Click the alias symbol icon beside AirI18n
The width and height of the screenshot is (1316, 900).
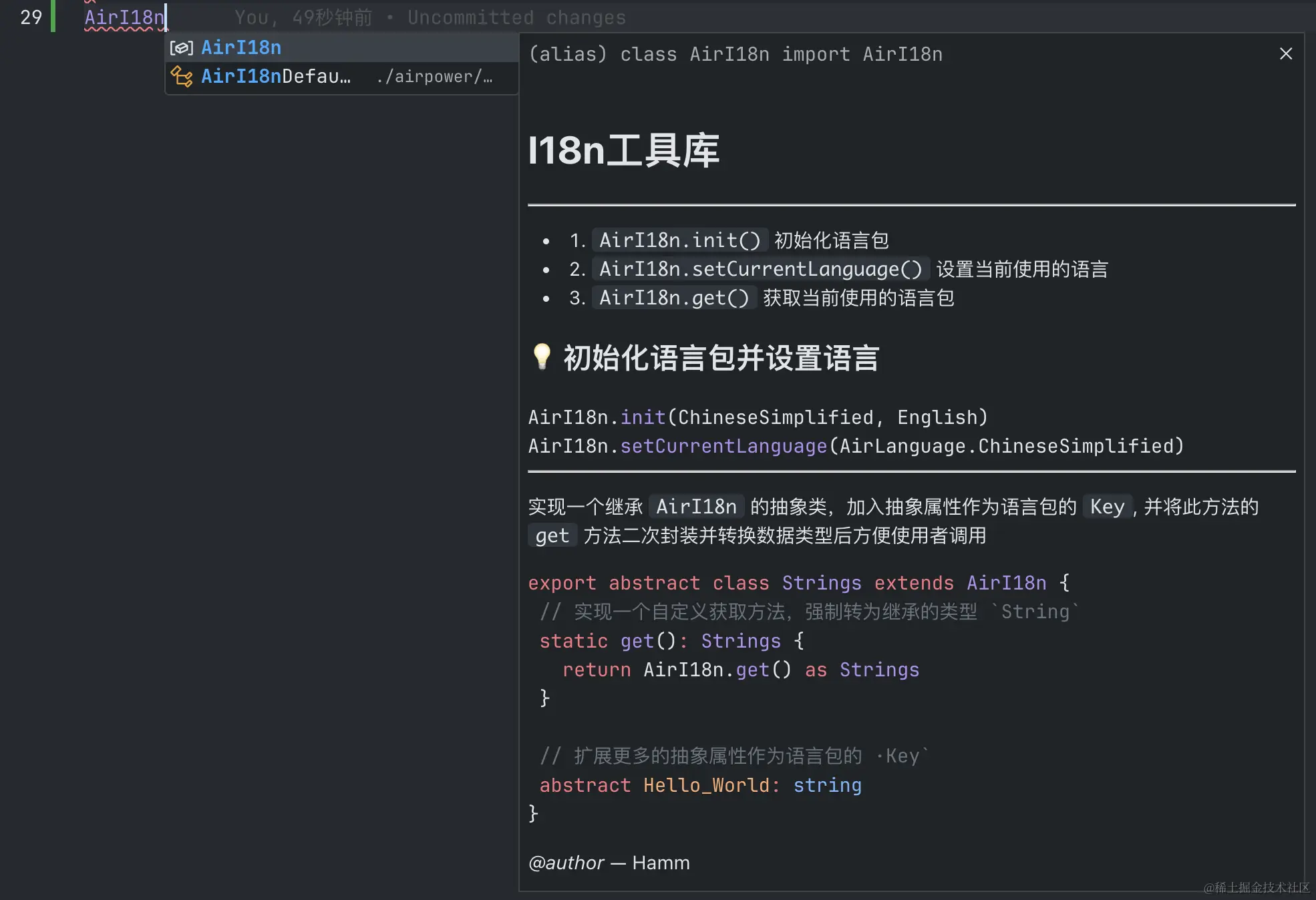coord(181,48)
